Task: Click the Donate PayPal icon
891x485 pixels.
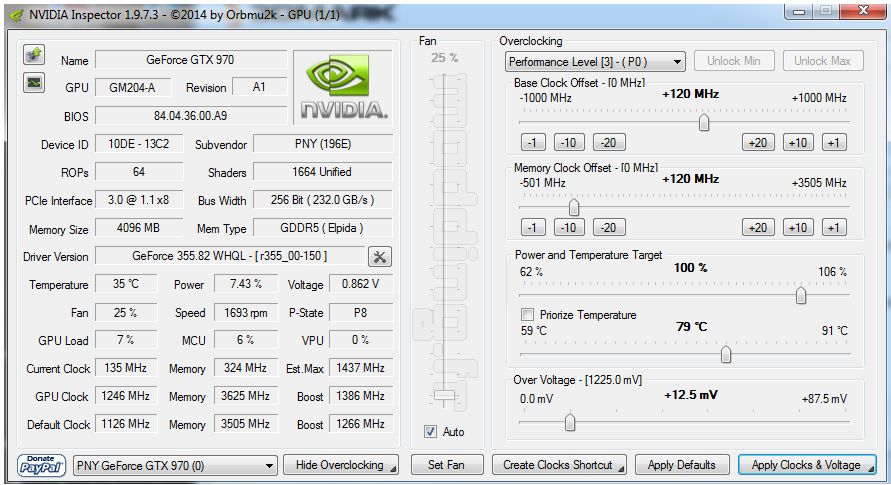Action: pos(41,465)
